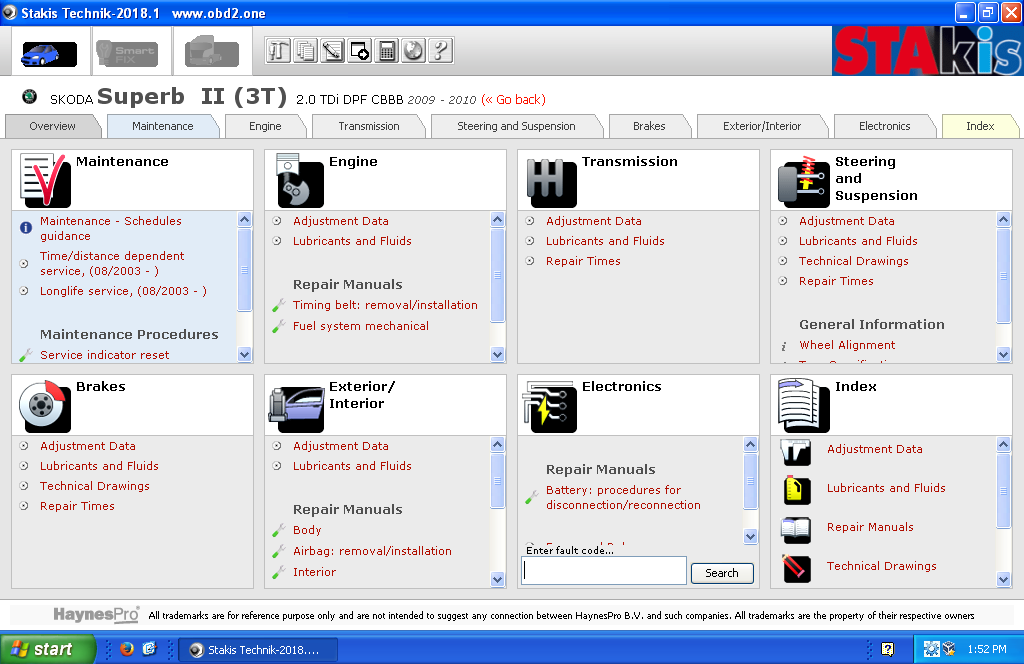Click the Skoda logo beside the model name
This screenshot has height=664, width=1024.
29,97
